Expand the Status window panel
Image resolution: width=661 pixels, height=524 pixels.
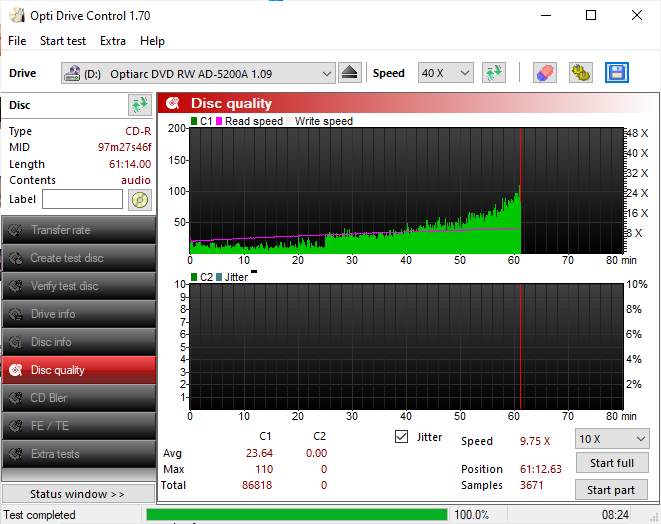(78, 494)
